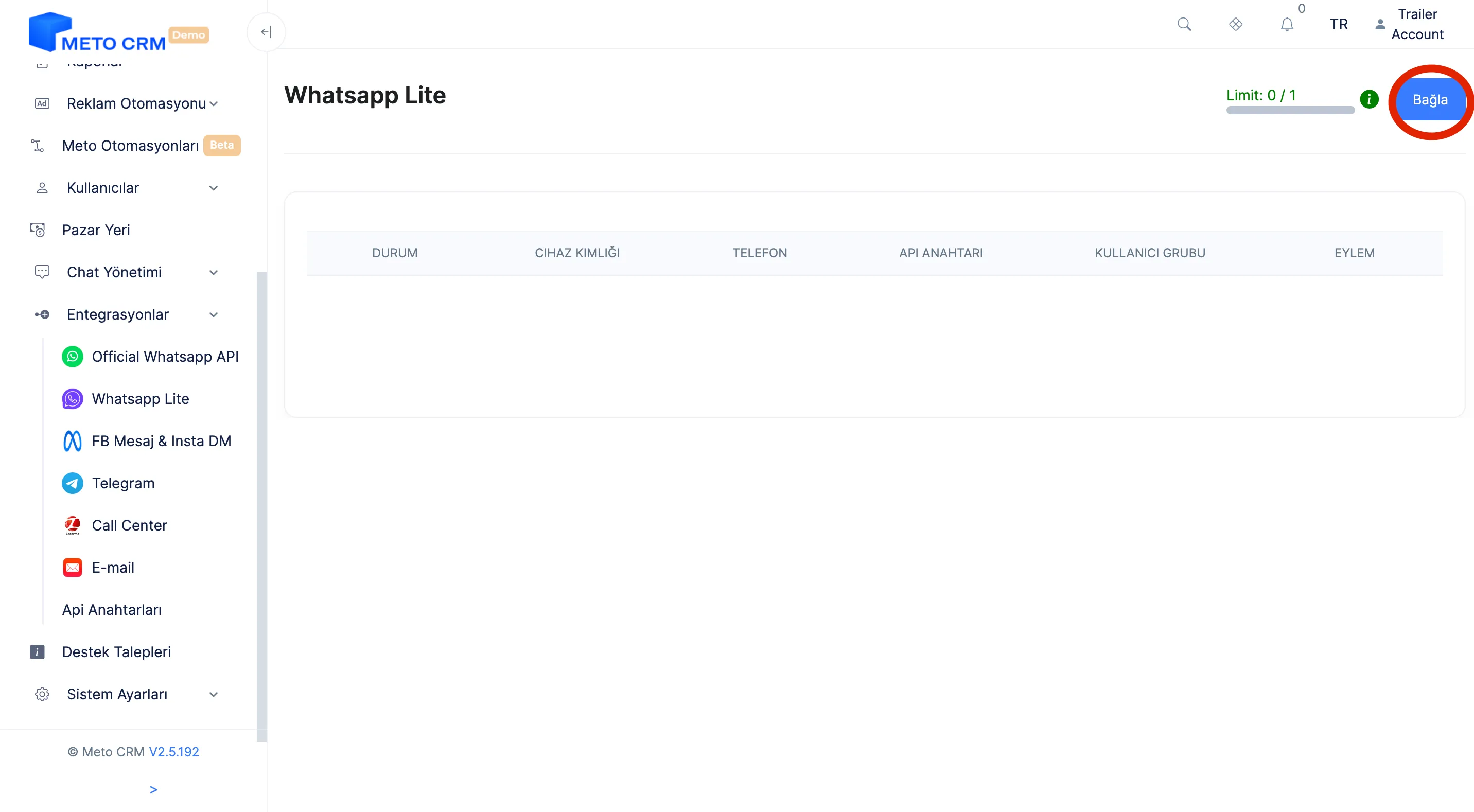Open Call Center integration page

click(x=129, y=525)
